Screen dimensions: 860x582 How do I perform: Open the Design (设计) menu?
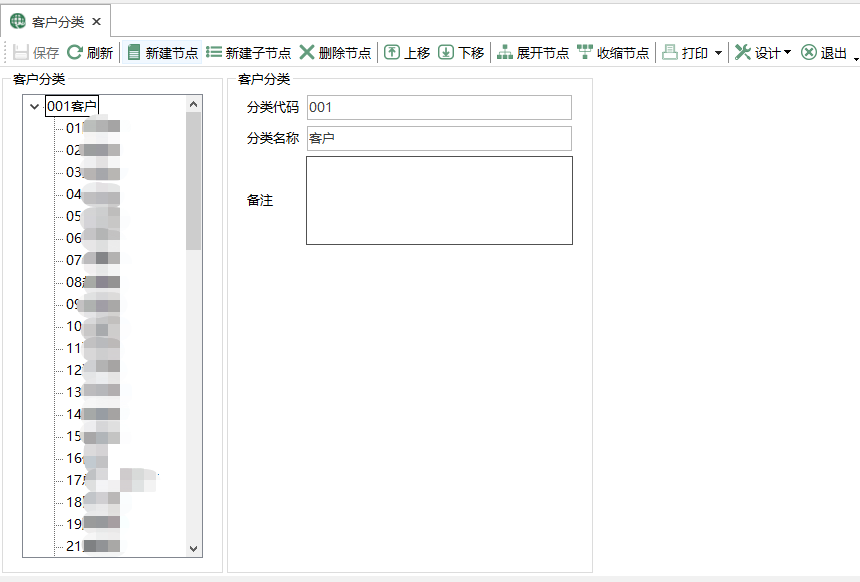[762, 53]
